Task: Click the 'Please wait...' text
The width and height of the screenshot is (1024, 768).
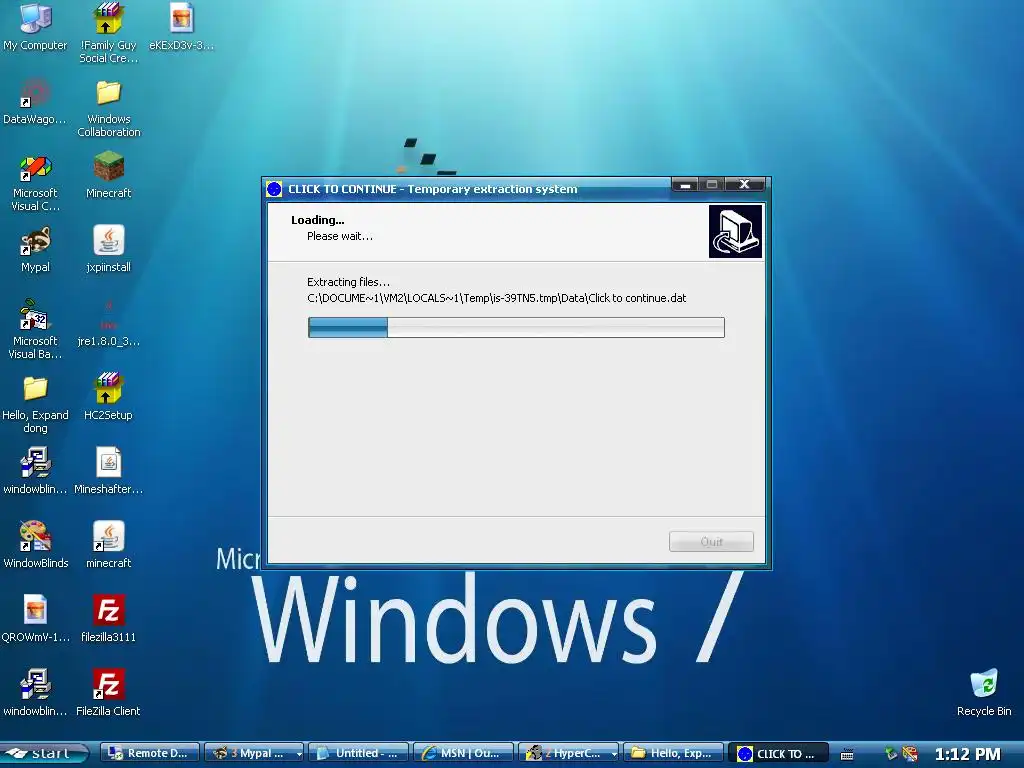Action: [x=340, y=236]
